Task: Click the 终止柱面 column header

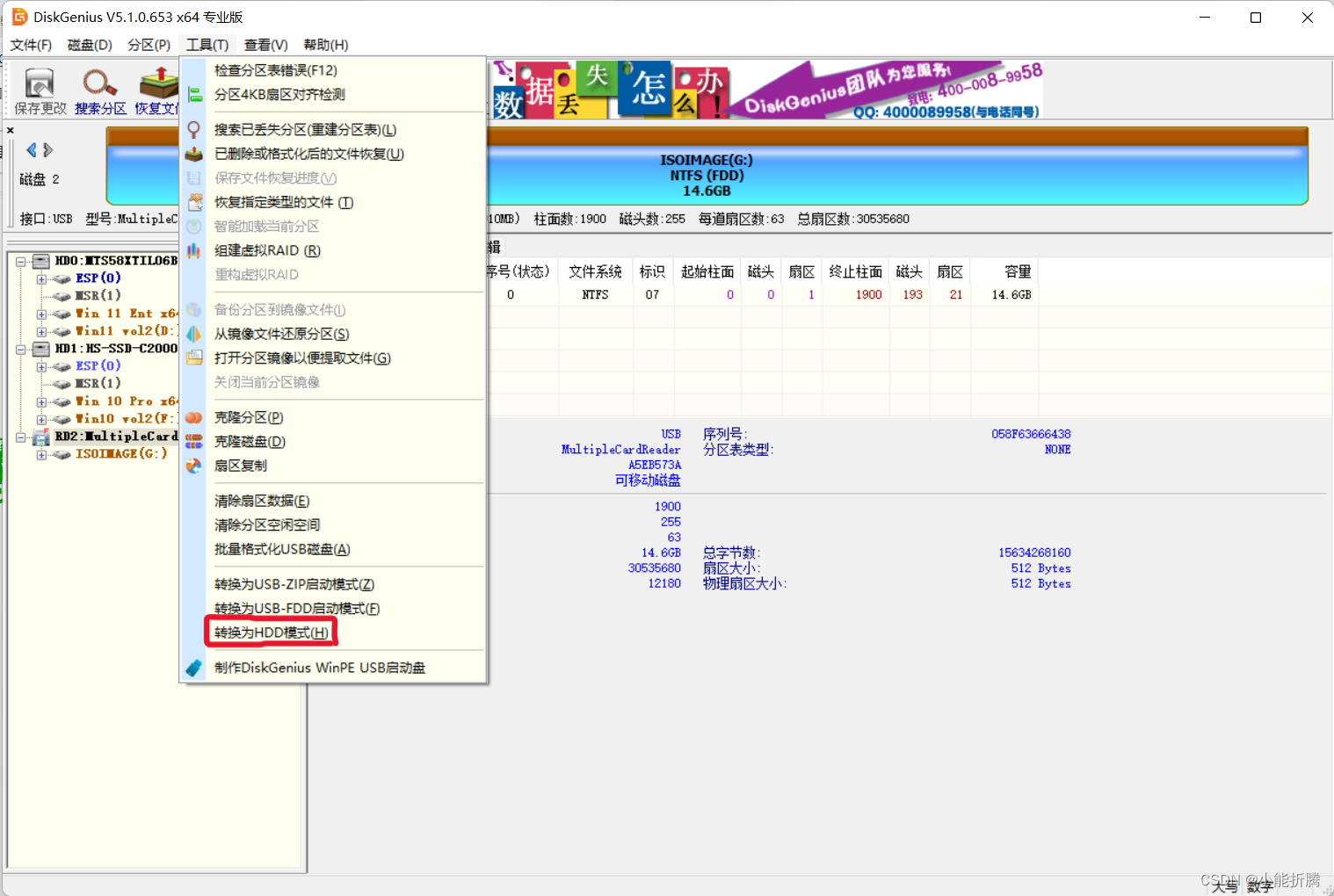Action: click(856, 272)
